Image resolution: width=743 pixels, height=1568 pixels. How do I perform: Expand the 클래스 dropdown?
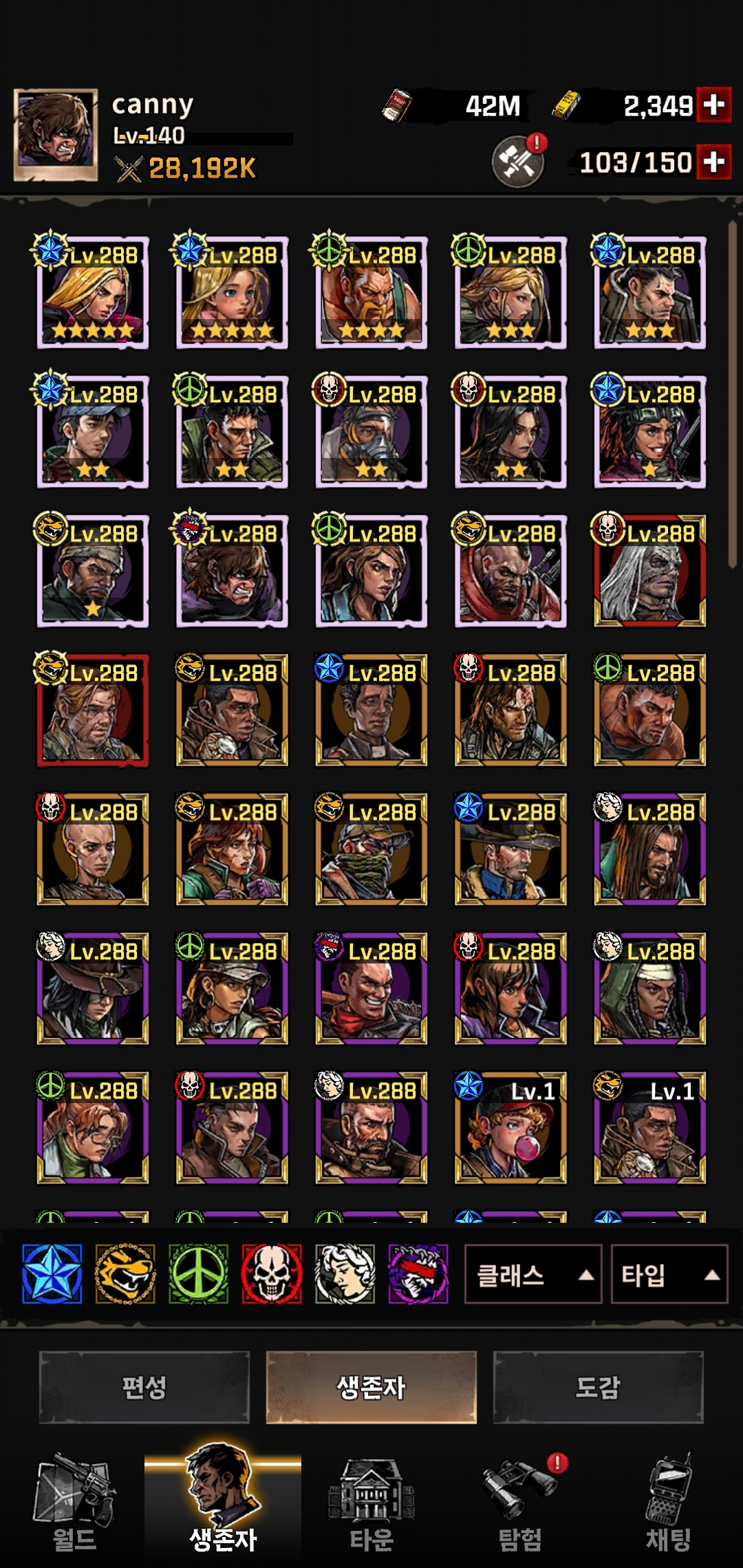pos(533,1274)
